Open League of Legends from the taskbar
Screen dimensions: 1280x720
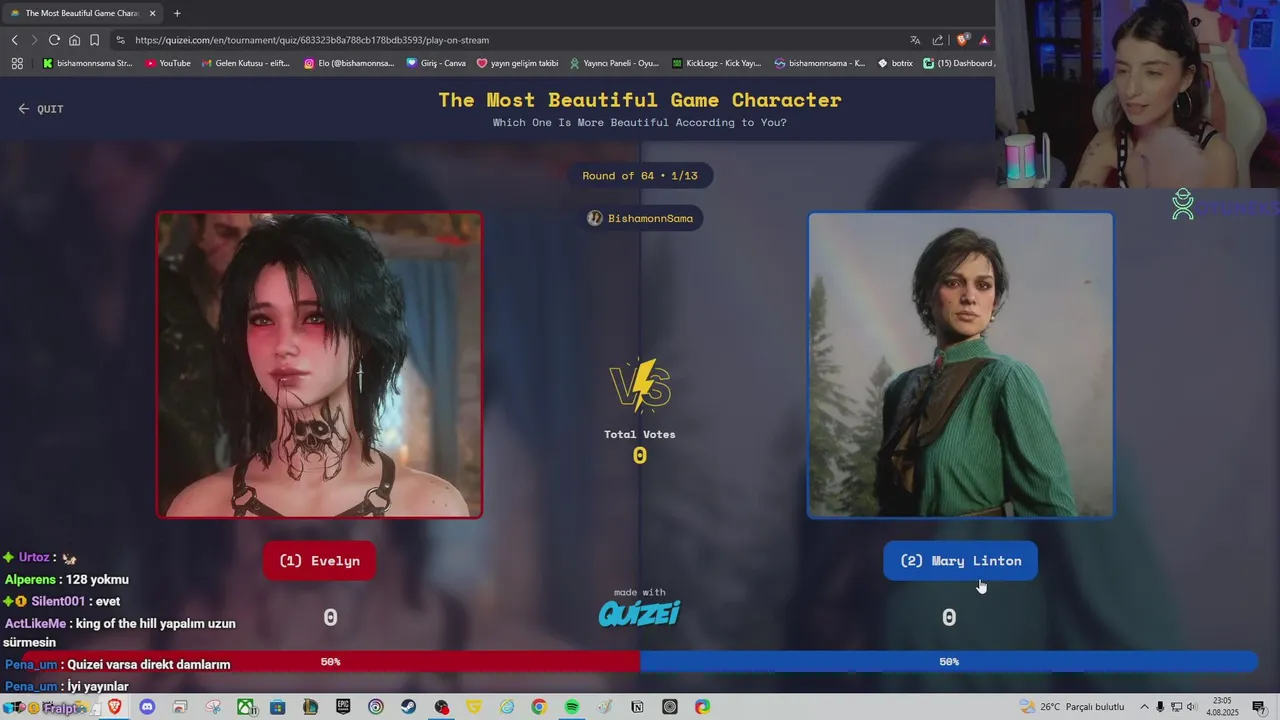[x=310, y=707]
